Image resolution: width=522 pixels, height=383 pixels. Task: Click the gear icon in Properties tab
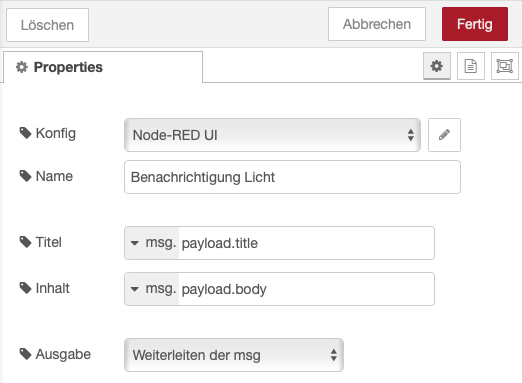pyautogui.click(x=22, y=67)
